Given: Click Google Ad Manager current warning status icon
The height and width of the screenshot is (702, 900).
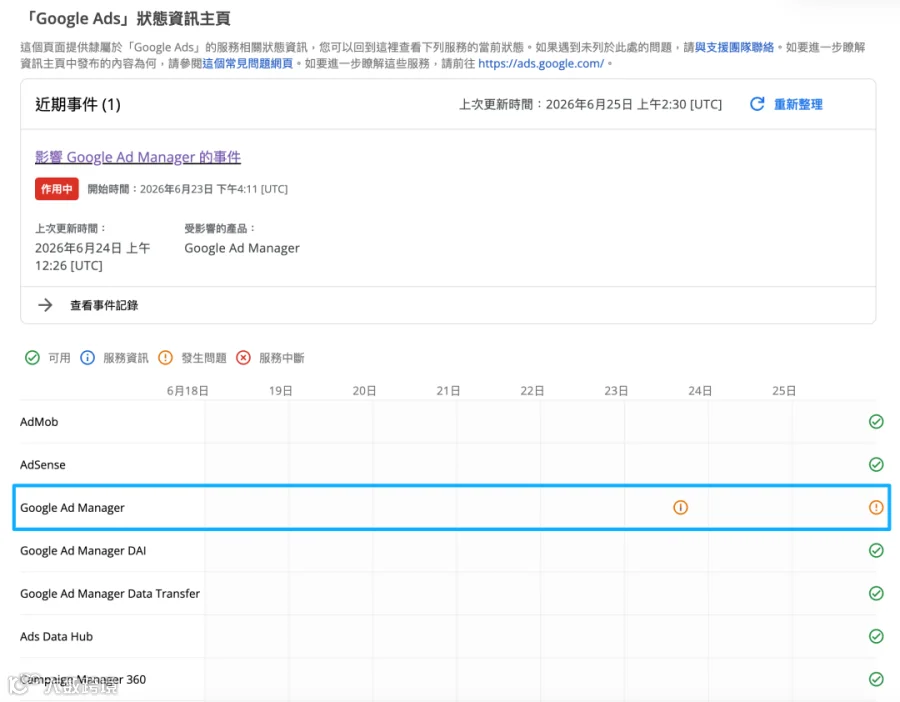Looking at the screenshot, I should point(876,507).
